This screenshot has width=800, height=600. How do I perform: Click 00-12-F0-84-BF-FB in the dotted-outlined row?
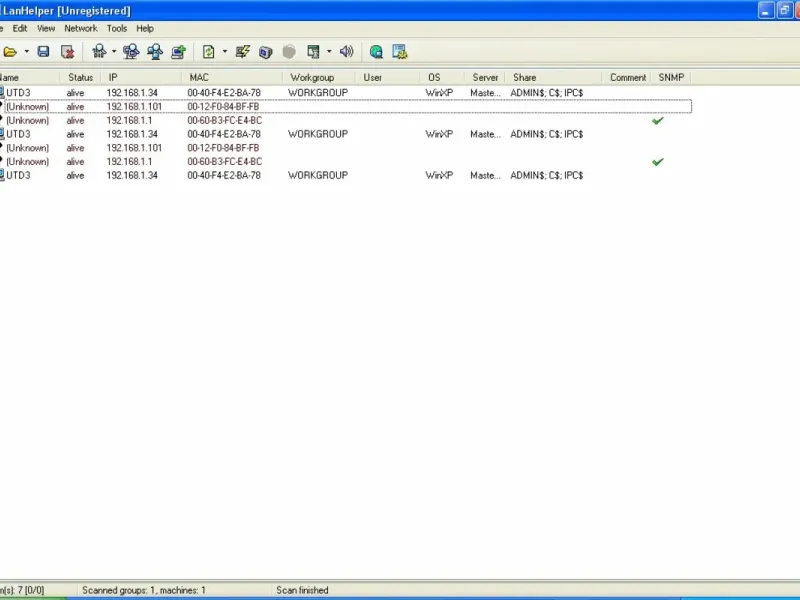coord(223,107)
